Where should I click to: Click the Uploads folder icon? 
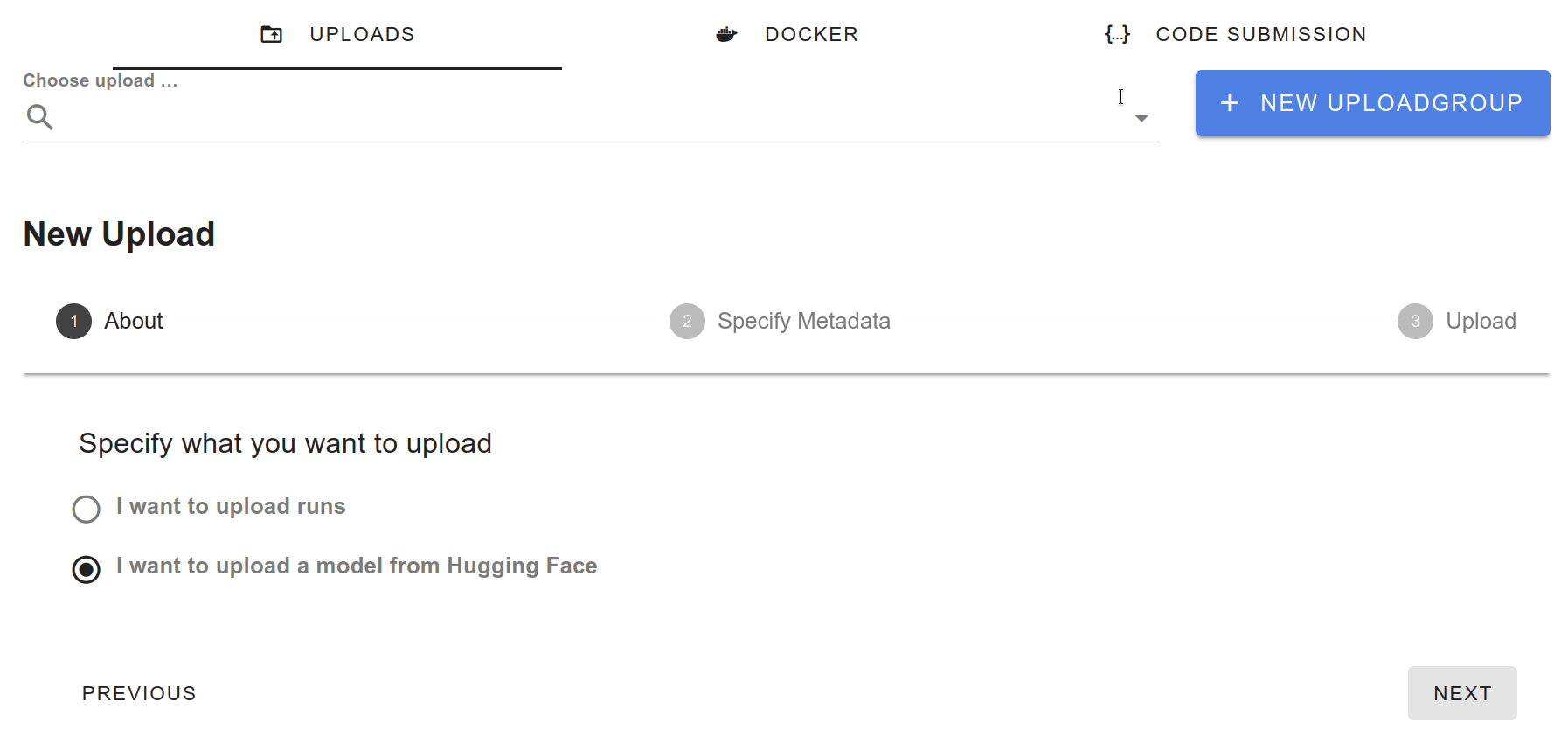(272, 35)
